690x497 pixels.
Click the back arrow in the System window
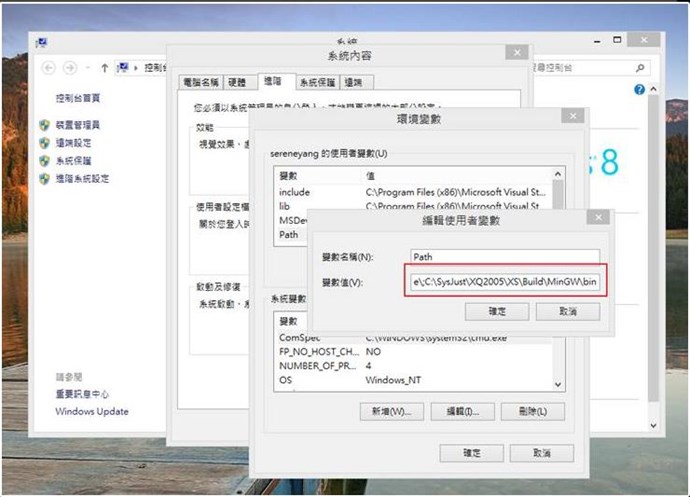coord(49,68)
